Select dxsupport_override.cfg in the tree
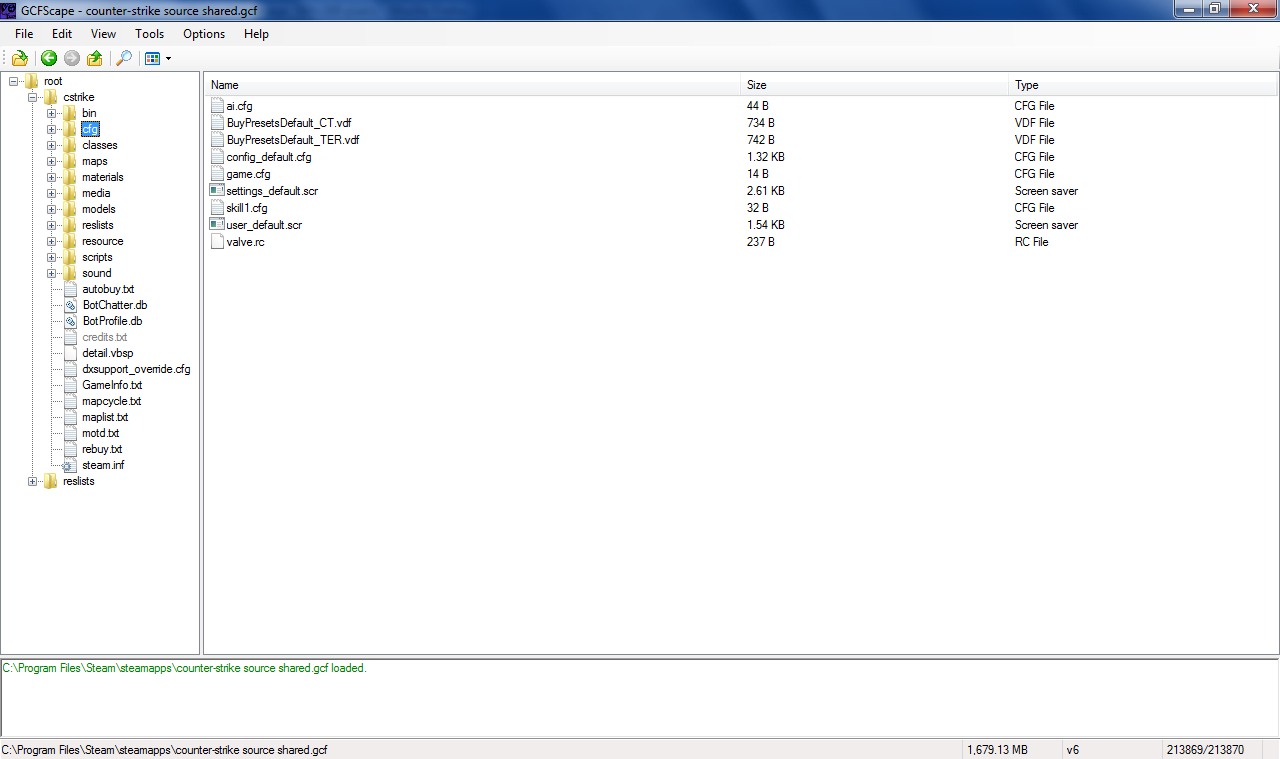This screenshot has height=759, width=1280. 136,369
